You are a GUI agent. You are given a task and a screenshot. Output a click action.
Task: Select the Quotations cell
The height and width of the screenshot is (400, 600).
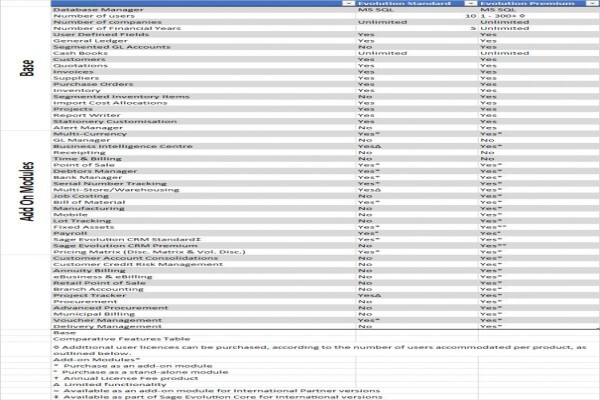tap(203, 65)
